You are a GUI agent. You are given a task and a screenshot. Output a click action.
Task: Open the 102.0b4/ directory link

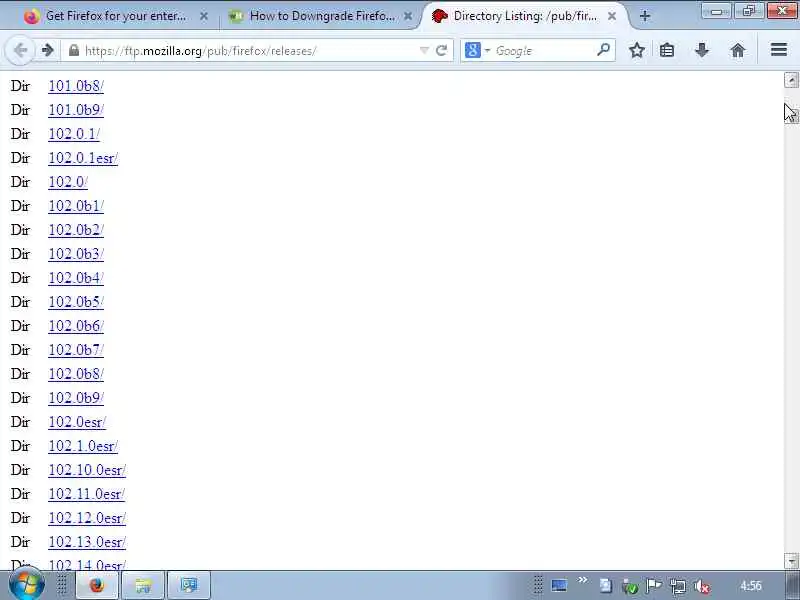pyautogui.click(x=76, y=278)
